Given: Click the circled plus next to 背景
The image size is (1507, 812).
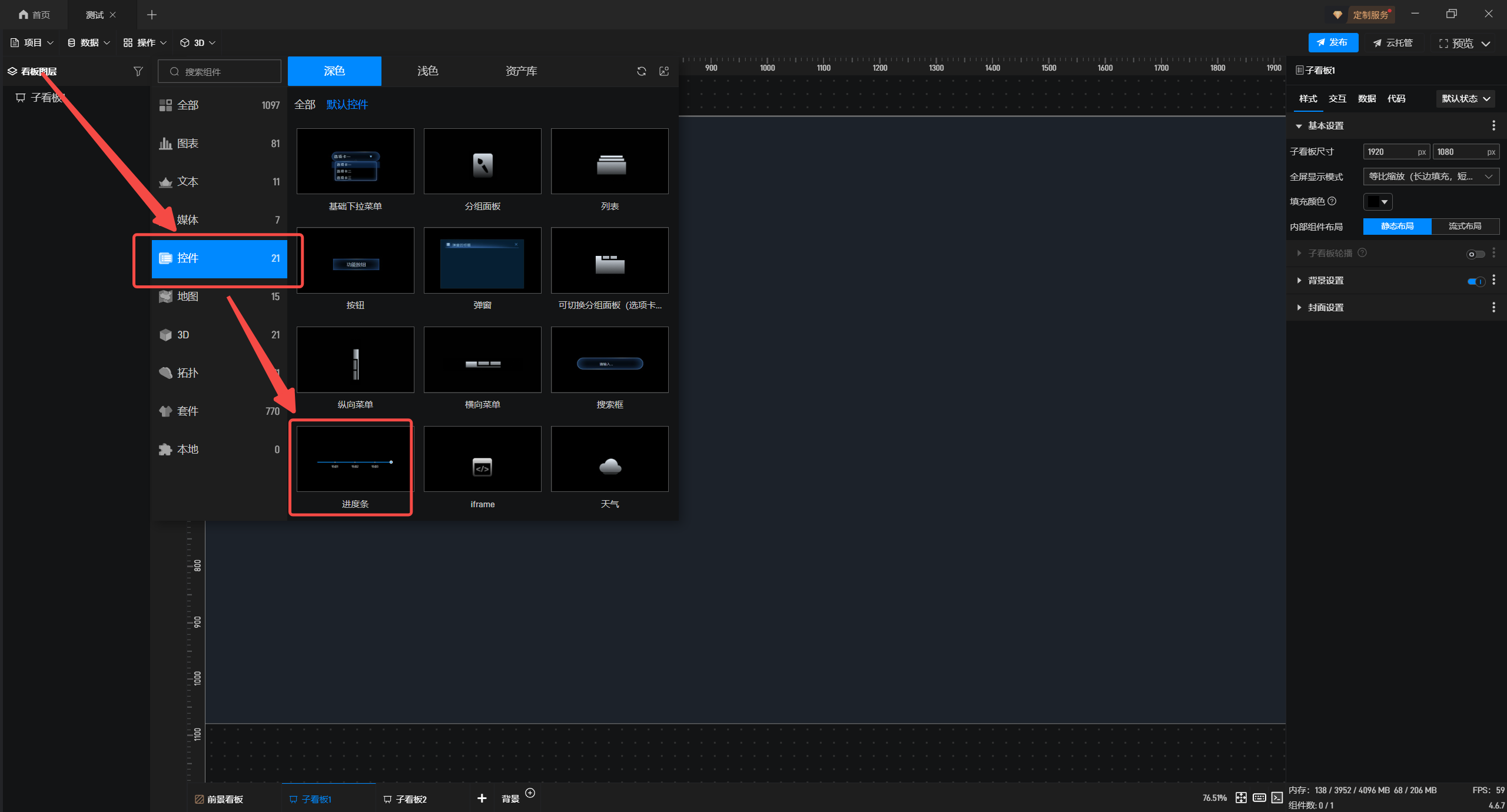Looking at the screenshot, I should (x=530, y=793).
